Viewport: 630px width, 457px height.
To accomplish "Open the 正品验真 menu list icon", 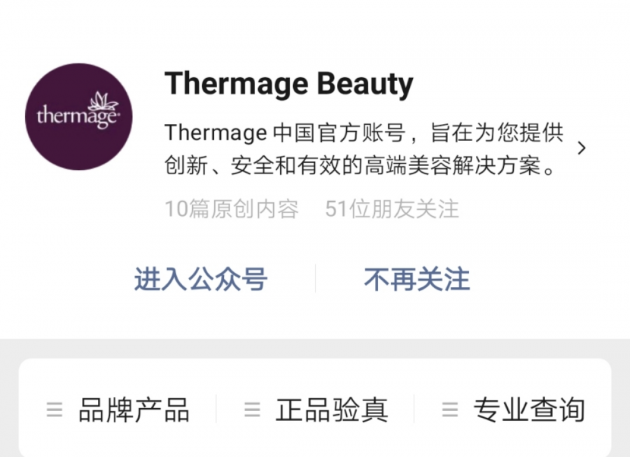I will pyautogui.click(x=252, y=410).
